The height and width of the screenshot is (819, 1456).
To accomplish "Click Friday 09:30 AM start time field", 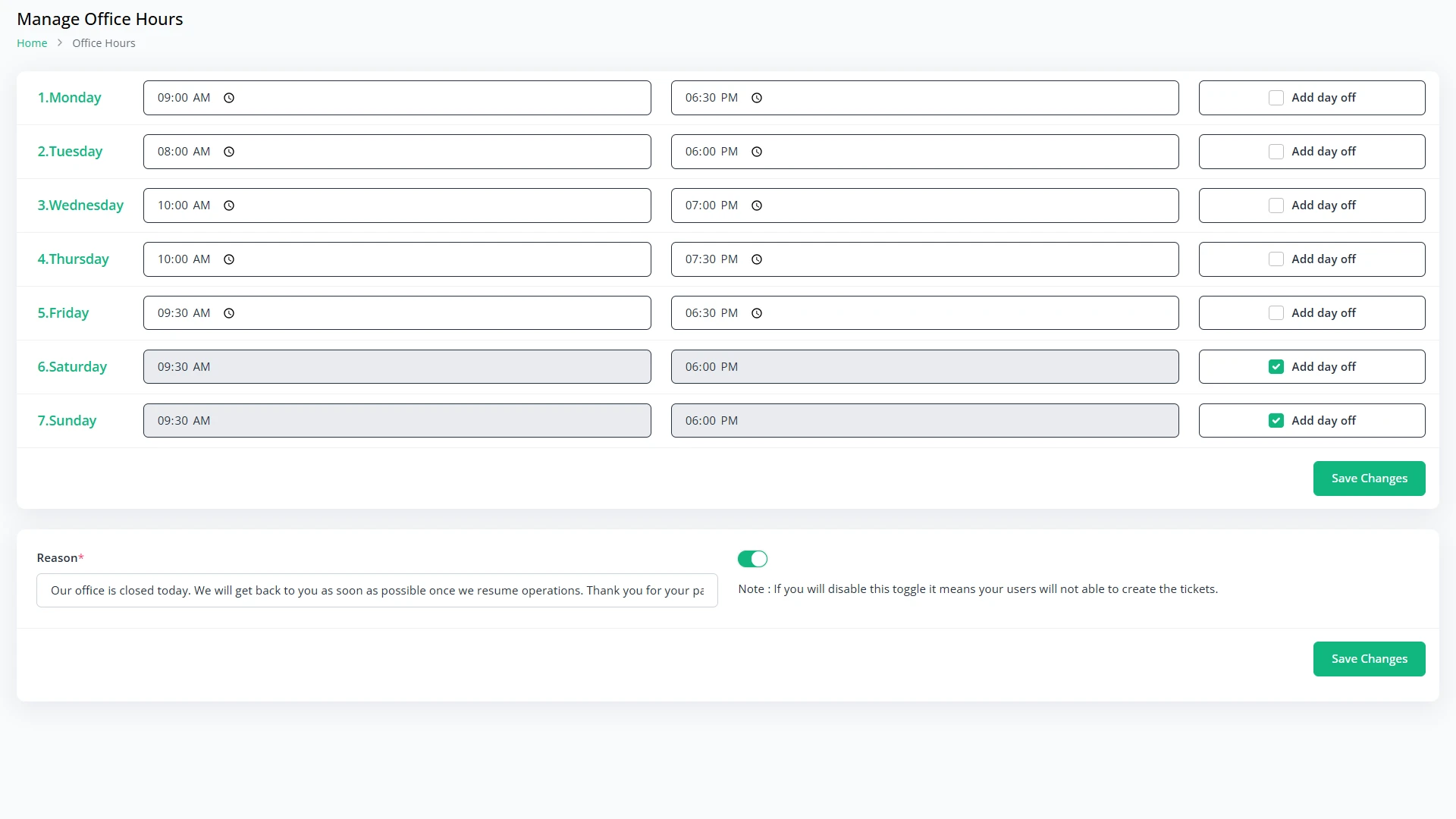I will point(397,313).
